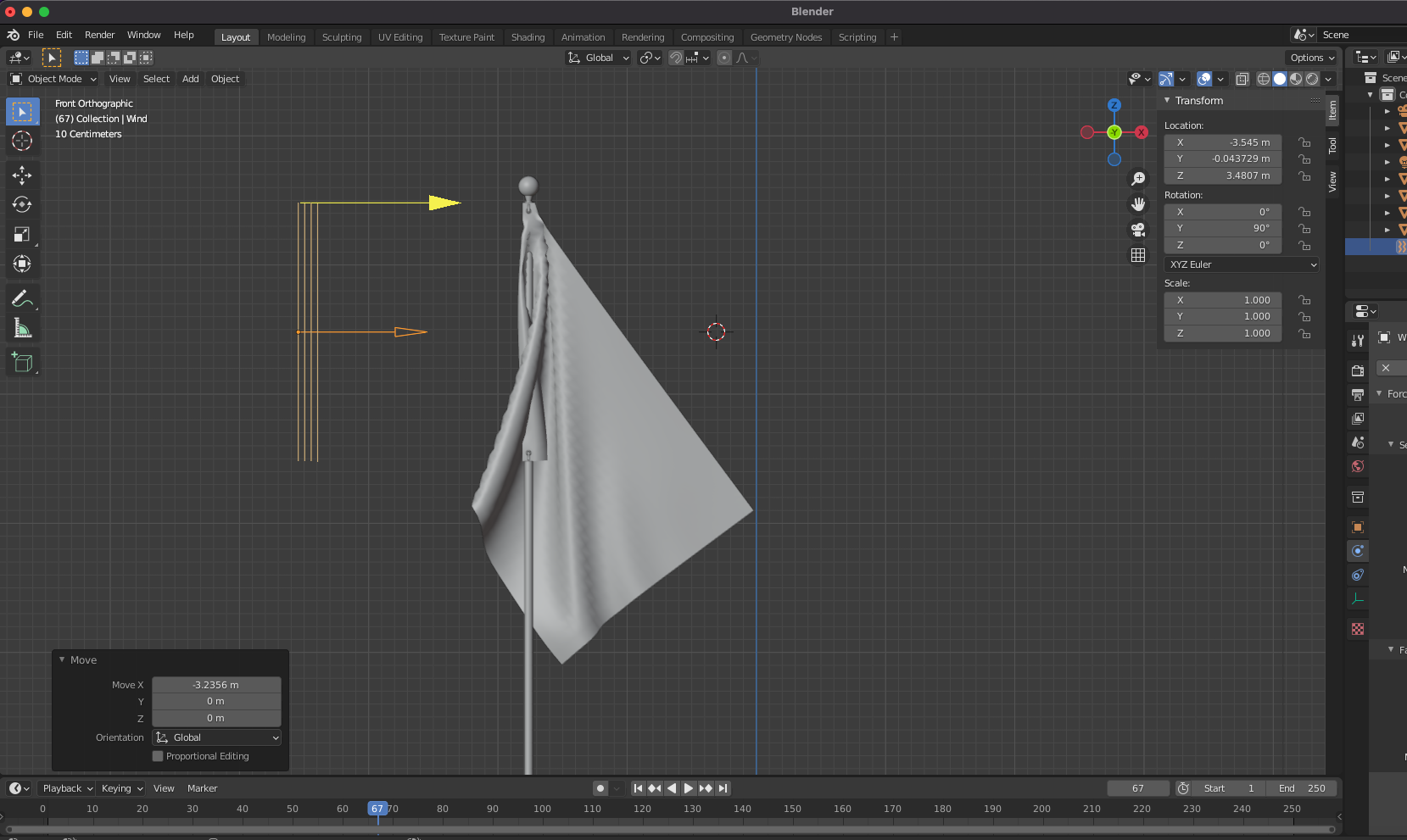The height and width of the screenshot is (840, 1407).
Task: Open the Object properties tab icon
Action: click(x=1358, y=527)
